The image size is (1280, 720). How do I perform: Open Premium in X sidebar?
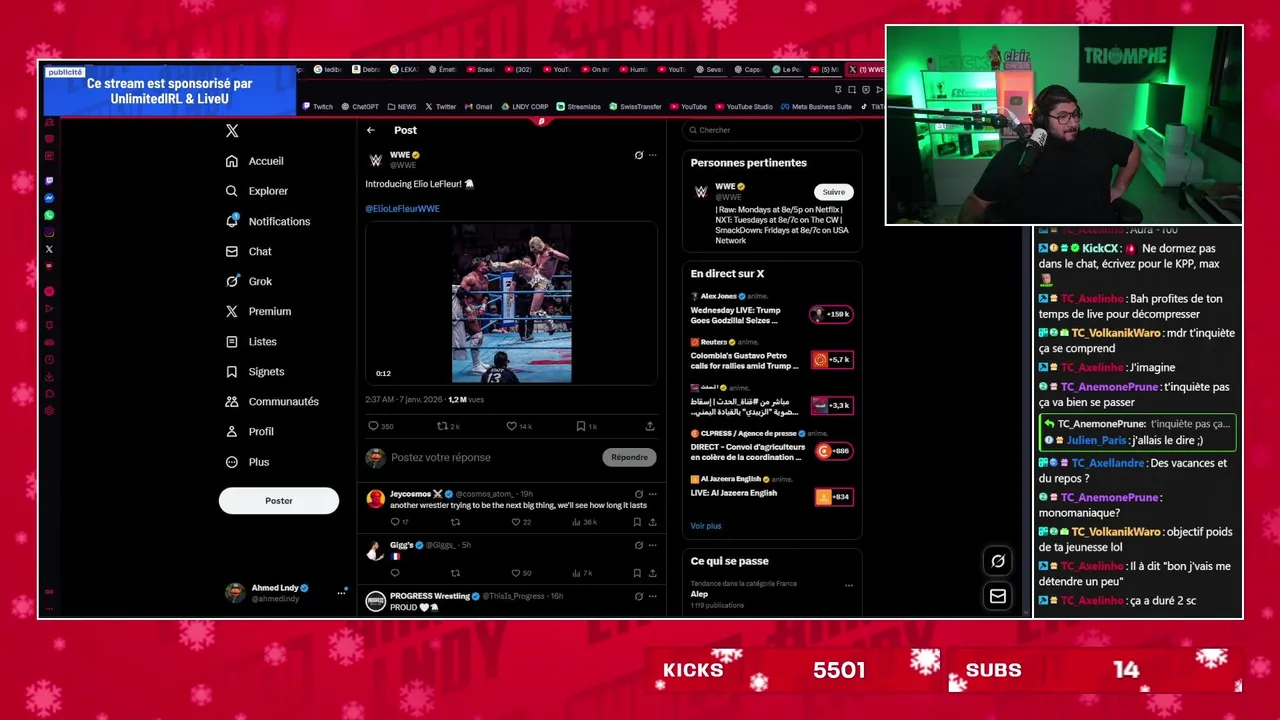click(x=259, y=311)
